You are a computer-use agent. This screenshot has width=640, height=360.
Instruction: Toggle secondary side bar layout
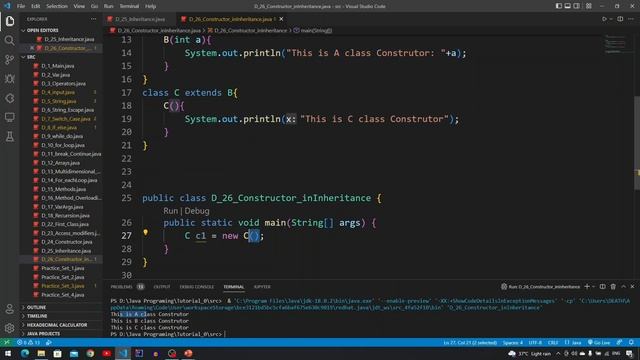(x=577, y=6)
